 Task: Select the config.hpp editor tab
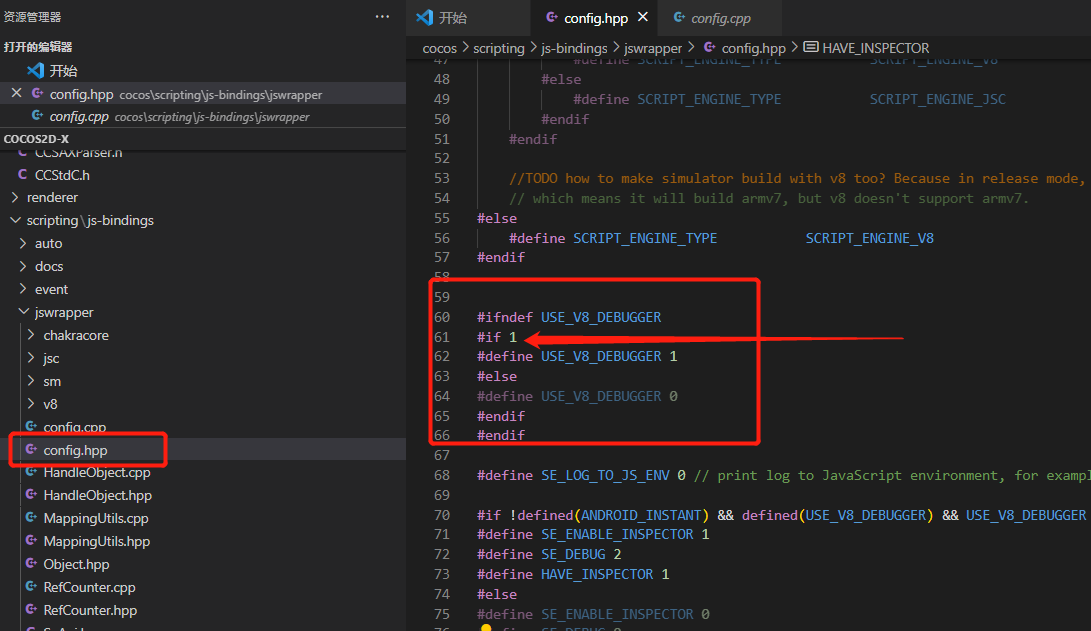click(596, 18)
